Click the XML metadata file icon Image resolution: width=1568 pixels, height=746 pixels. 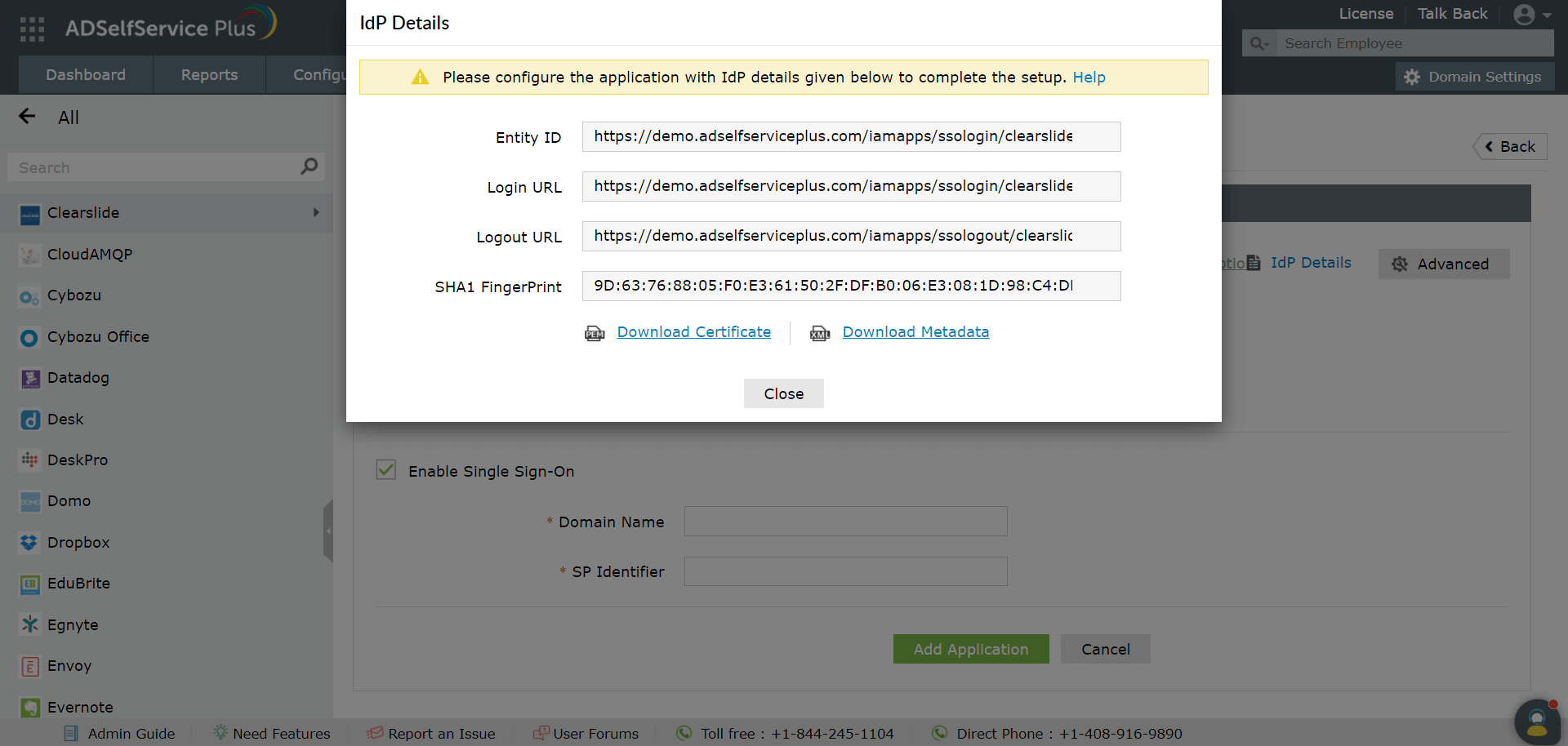point(820,333)
